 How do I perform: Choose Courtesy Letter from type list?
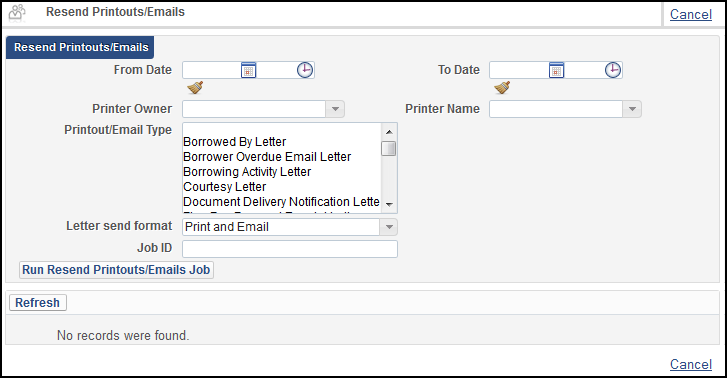[x=225, y=186]
